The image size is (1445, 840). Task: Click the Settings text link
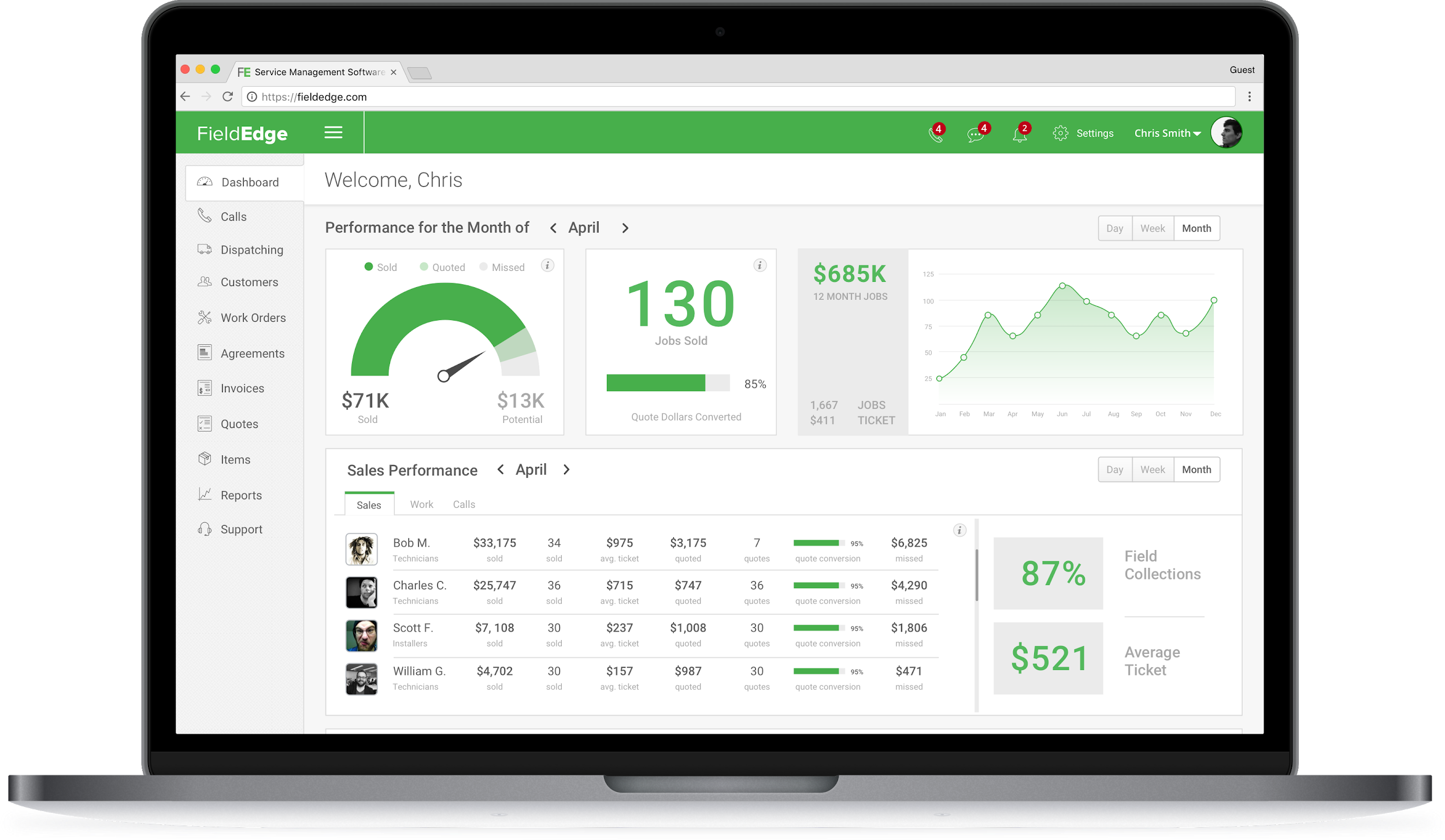(1095, 133)
